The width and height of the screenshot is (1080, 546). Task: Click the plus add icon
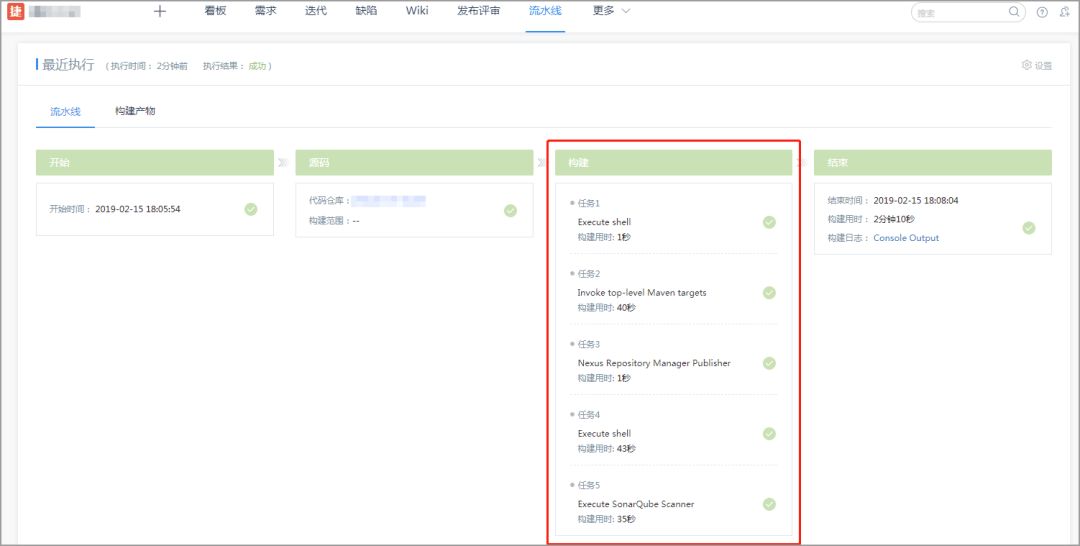tap(160, 11)
